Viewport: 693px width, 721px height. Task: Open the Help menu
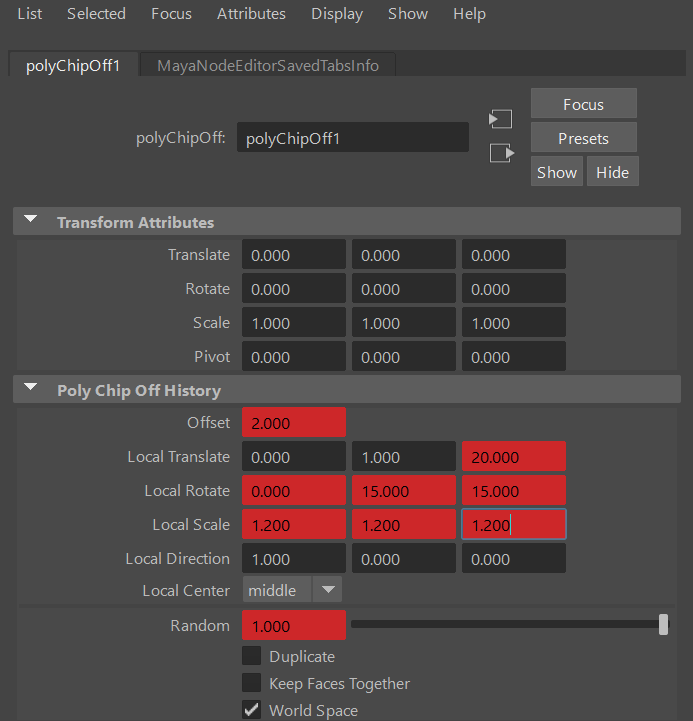tap(470, 14)
